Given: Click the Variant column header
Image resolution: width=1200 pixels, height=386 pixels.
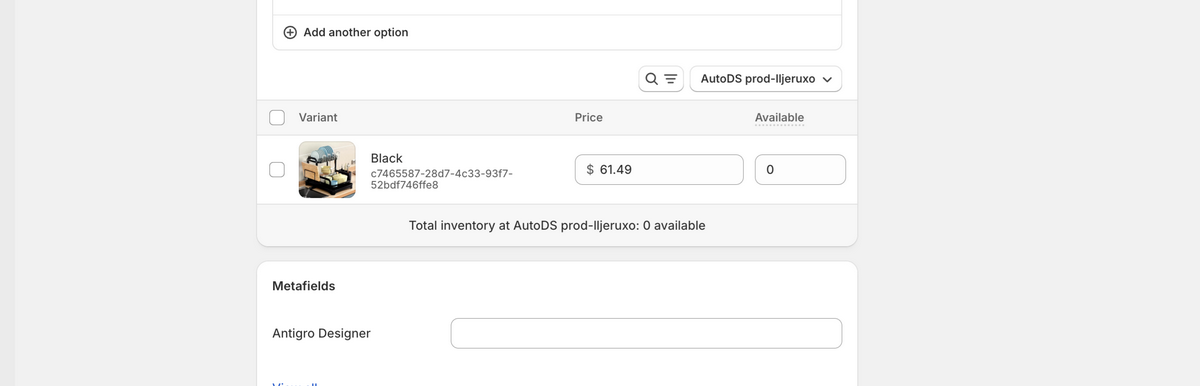Looking at the screenshot, I should pyautogui.click(x=318, y=117).
